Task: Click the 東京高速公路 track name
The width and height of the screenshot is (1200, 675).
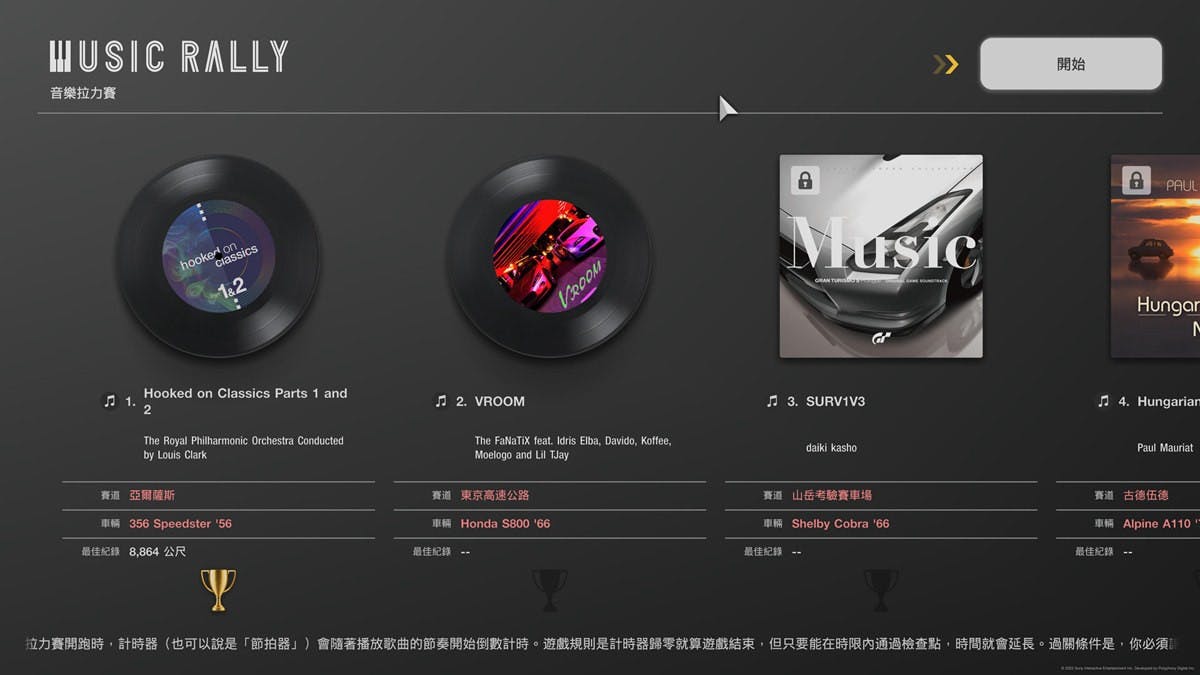Action: (x=495, y=495)
